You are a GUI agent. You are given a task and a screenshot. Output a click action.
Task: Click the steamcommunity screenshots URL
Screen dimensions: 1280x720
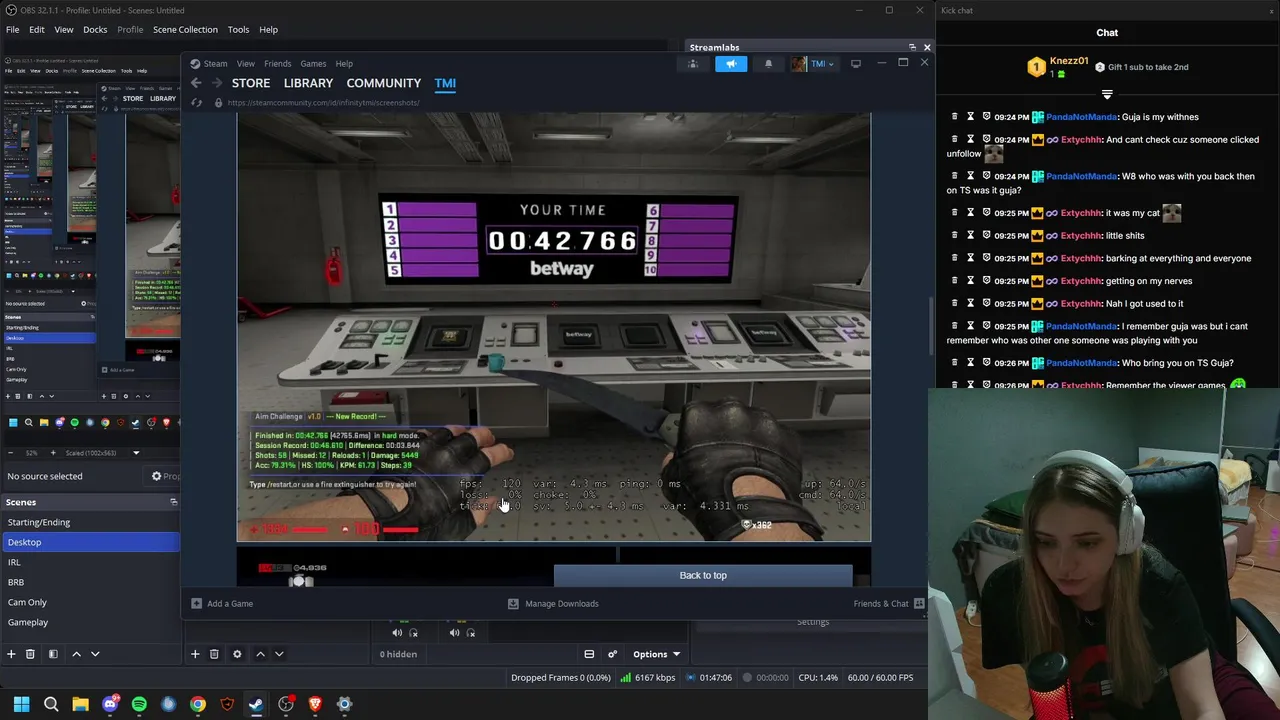[x=323, y=102]
